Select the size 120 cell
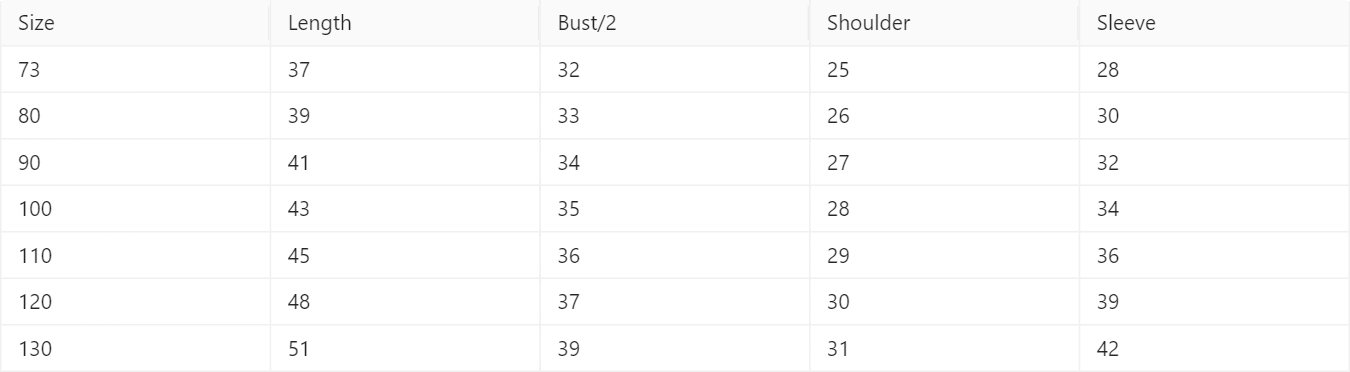This screenshot has width=1350, height=372. pyautogui.click(x=135, y=302)
